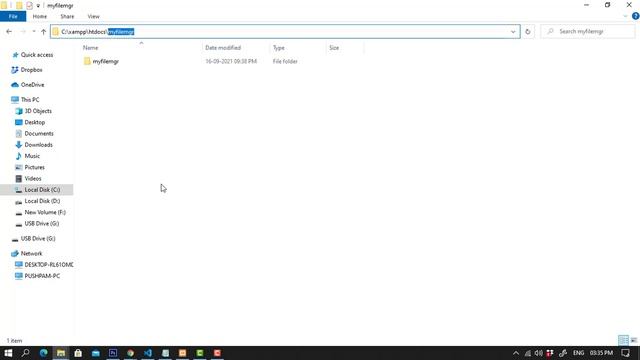Go back using the Back arrow

coord(9,31)
